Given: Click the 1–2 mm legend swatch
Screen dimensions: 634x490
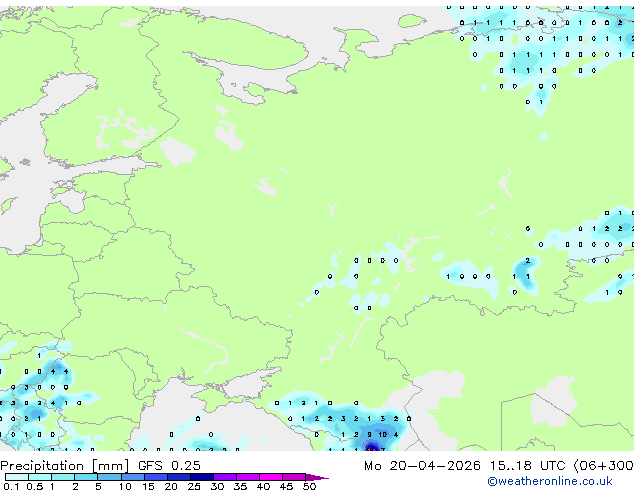Looking at the screenshot, I should coord(63,477).
